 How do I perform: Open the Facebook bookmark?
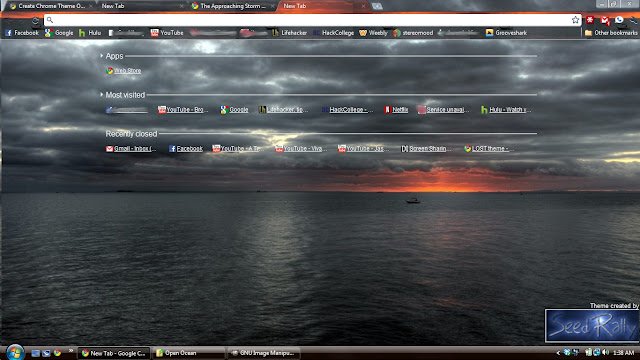(22, 33)
